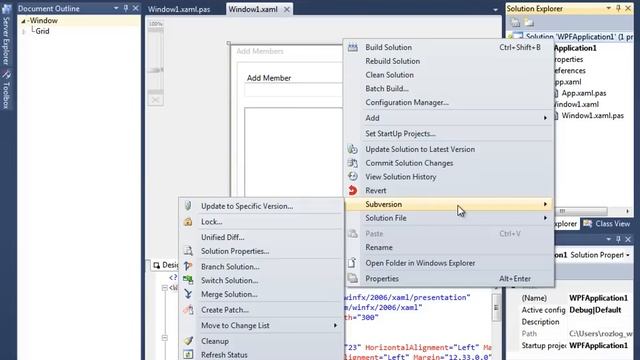This screenshot has width=640, height=360.
Task: Click the Update to Specific Version icon
Action: coord(188,206)
